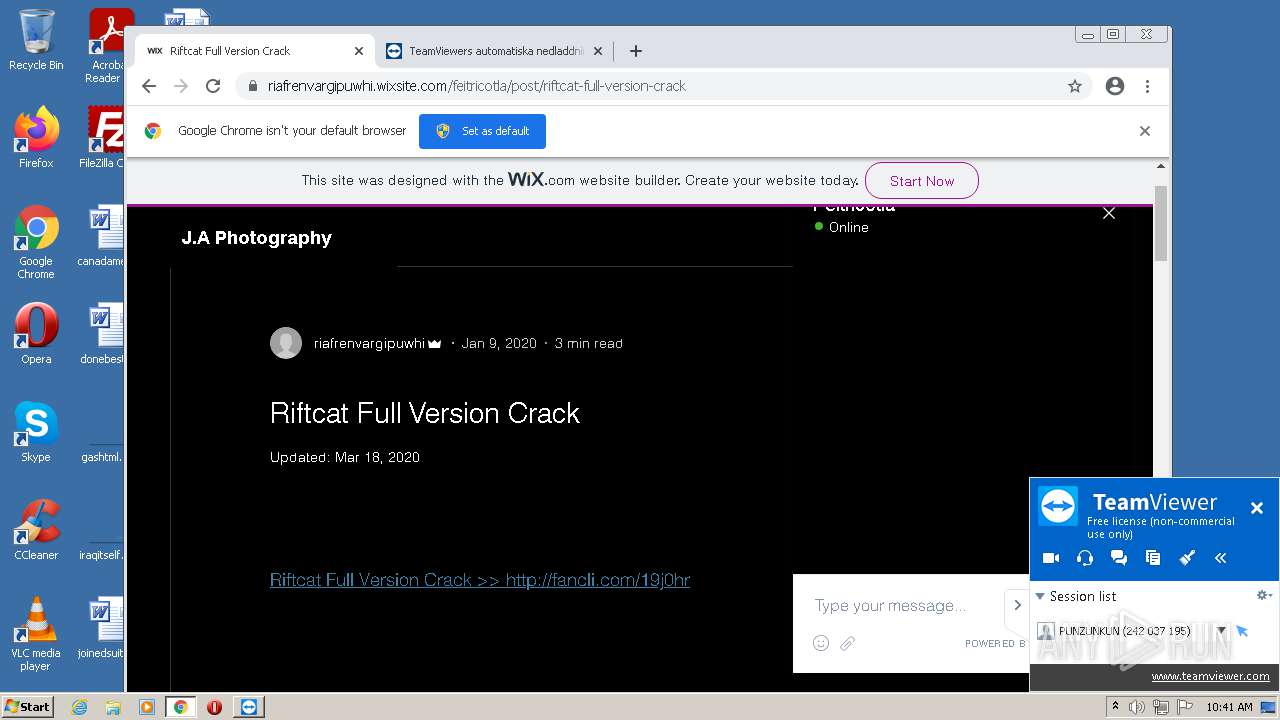Select CCleaner desktop shortcut
1280x720 pixels.
tap(36, 530)
